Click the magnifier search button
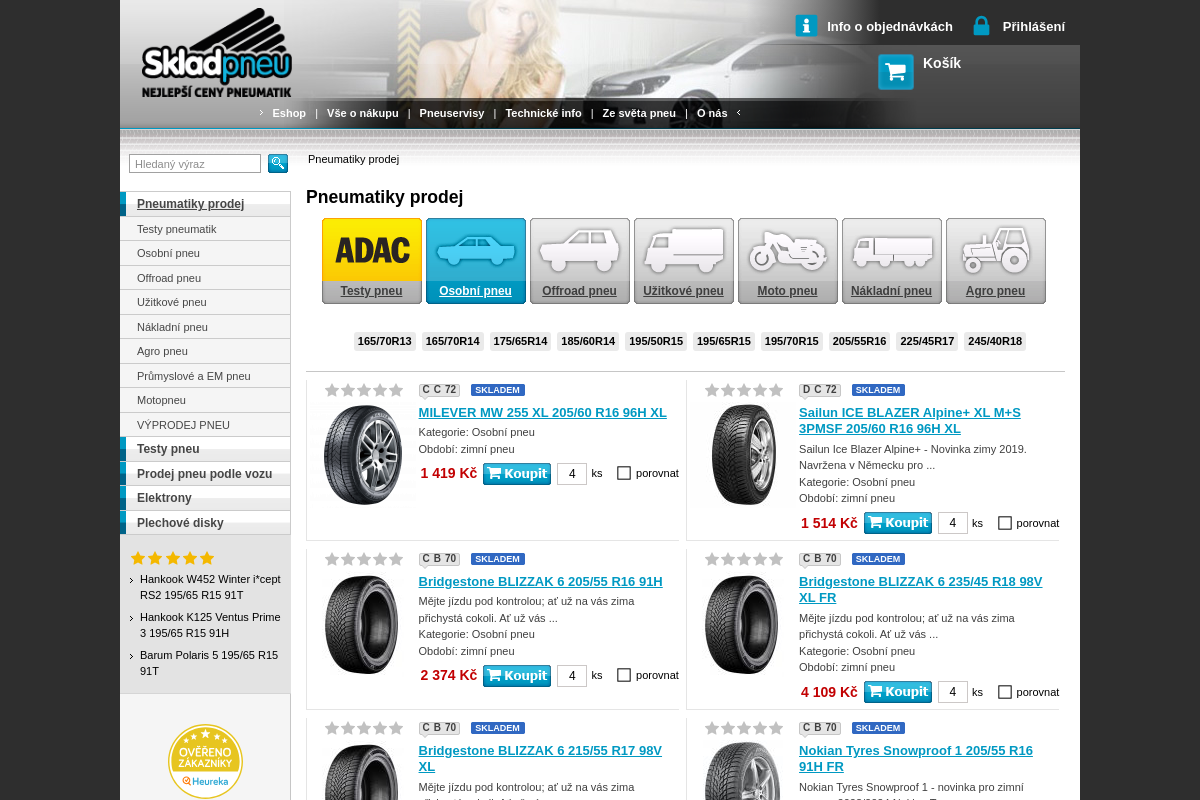 pyautogui.click(x=278, y=163)
